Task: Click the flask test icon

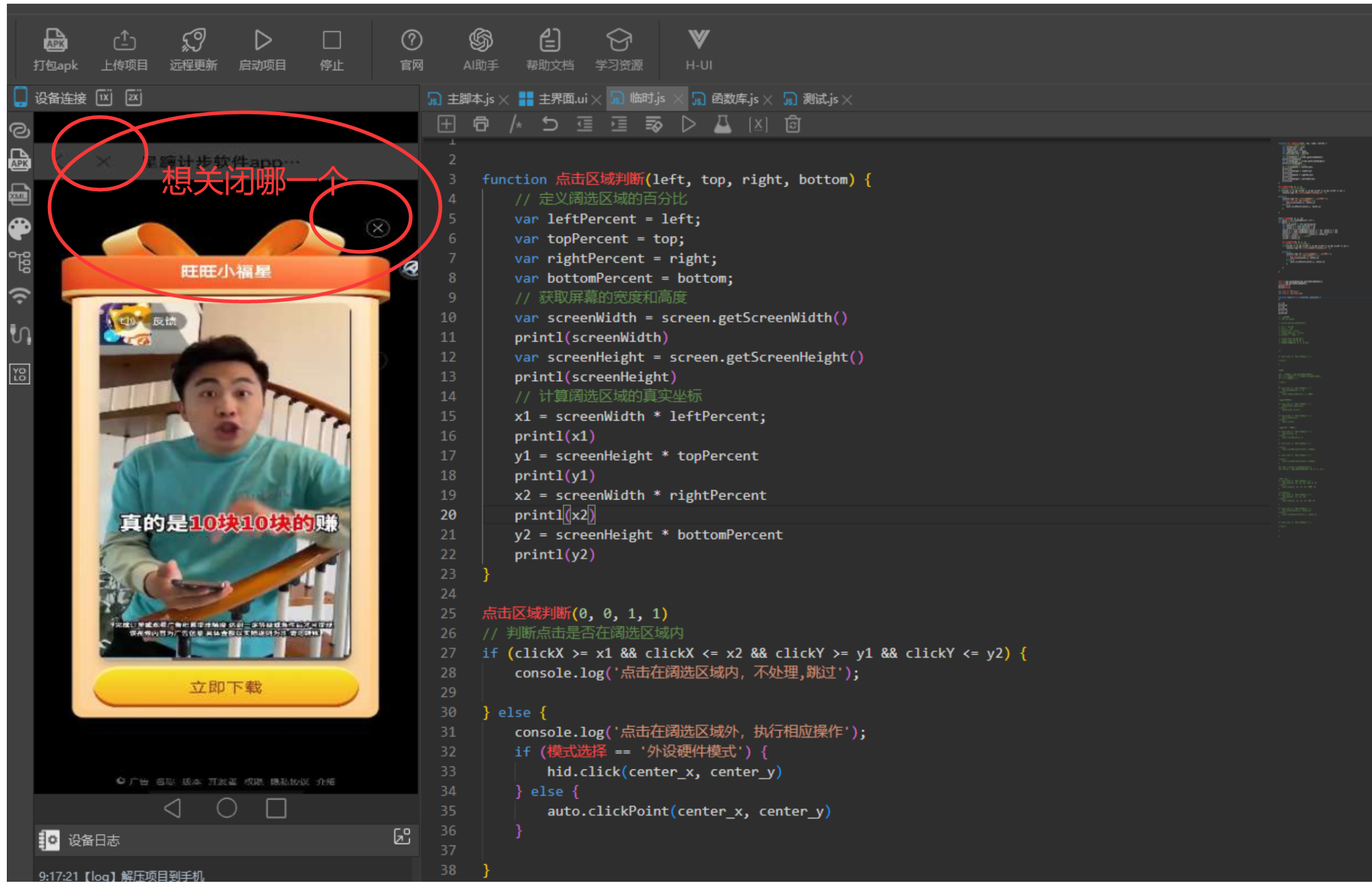Action: pos(723,124)
